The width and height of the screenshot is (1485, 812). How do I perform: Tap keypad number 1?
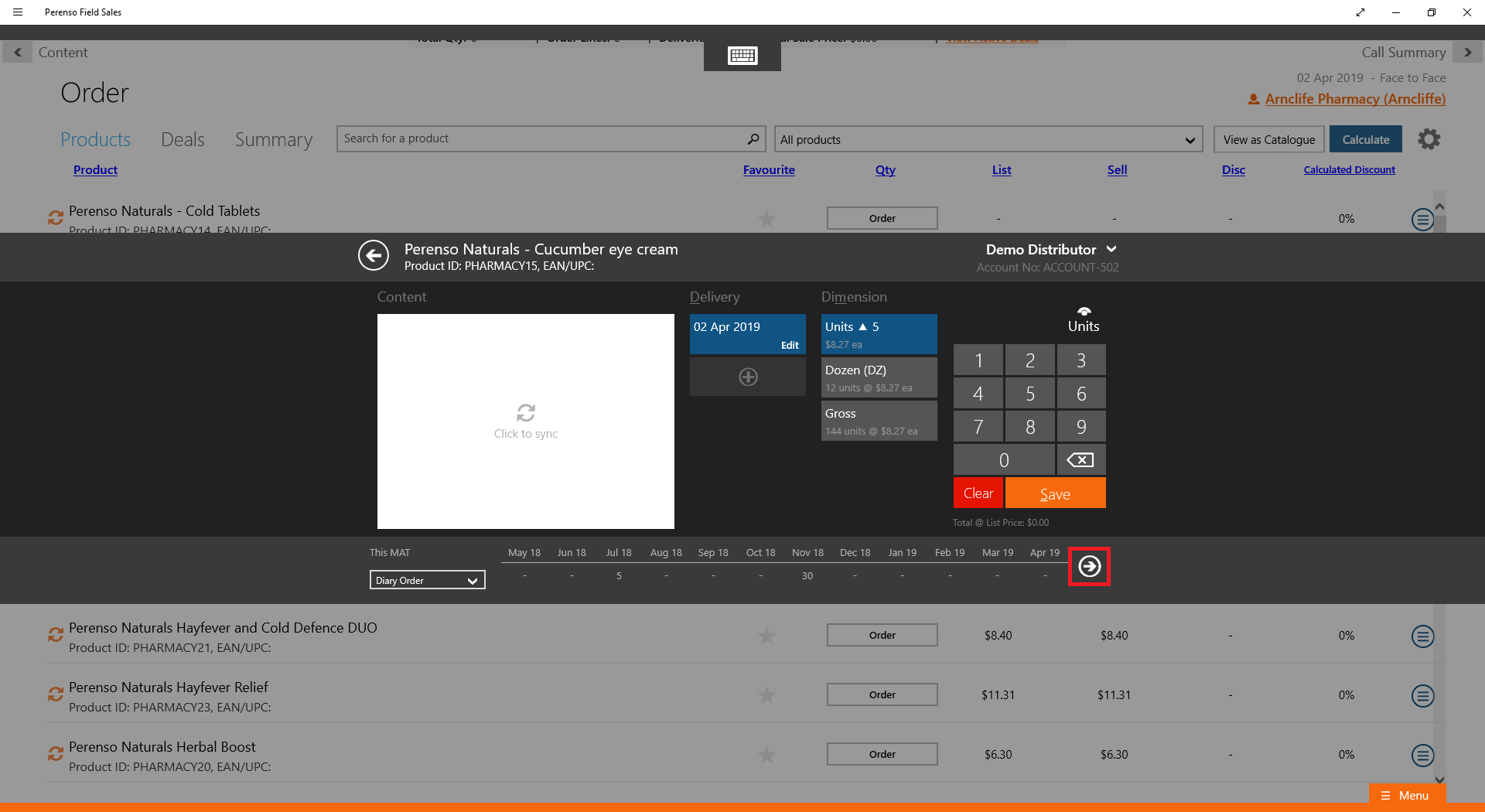coord(978,360)
